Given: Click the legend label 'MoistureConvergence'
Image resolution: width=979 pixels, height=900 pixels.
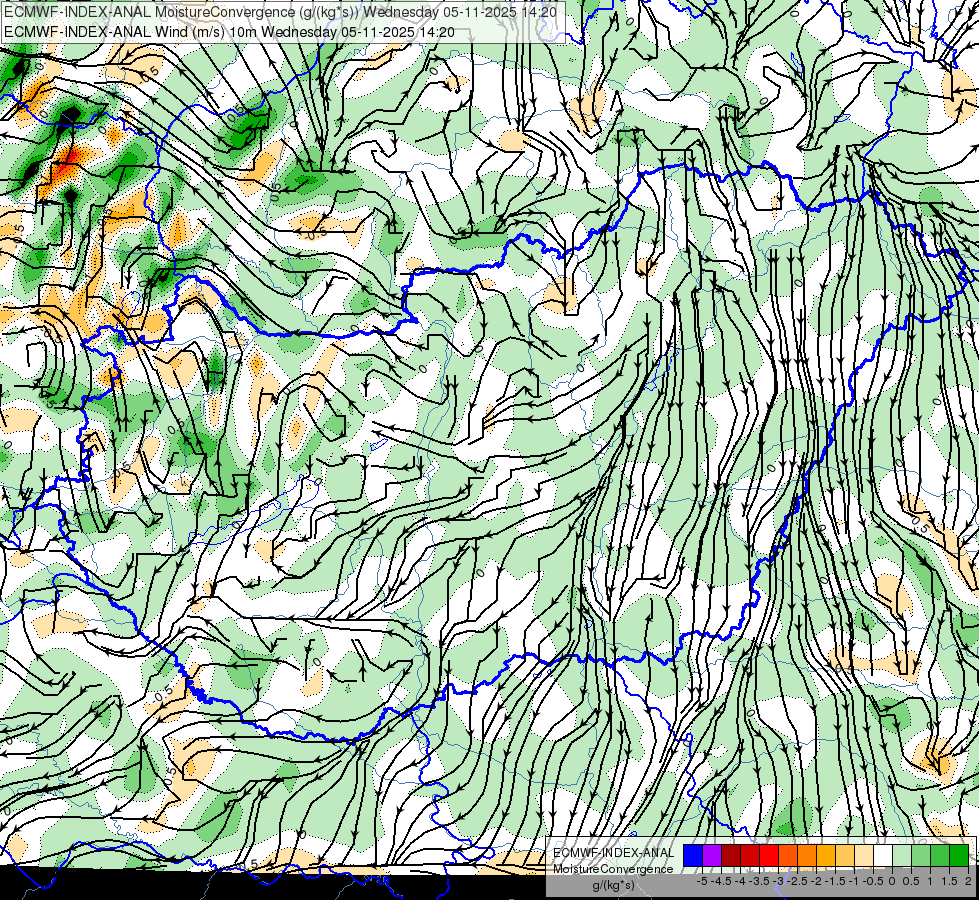Looking at the screenshot, I should [613, 869].
